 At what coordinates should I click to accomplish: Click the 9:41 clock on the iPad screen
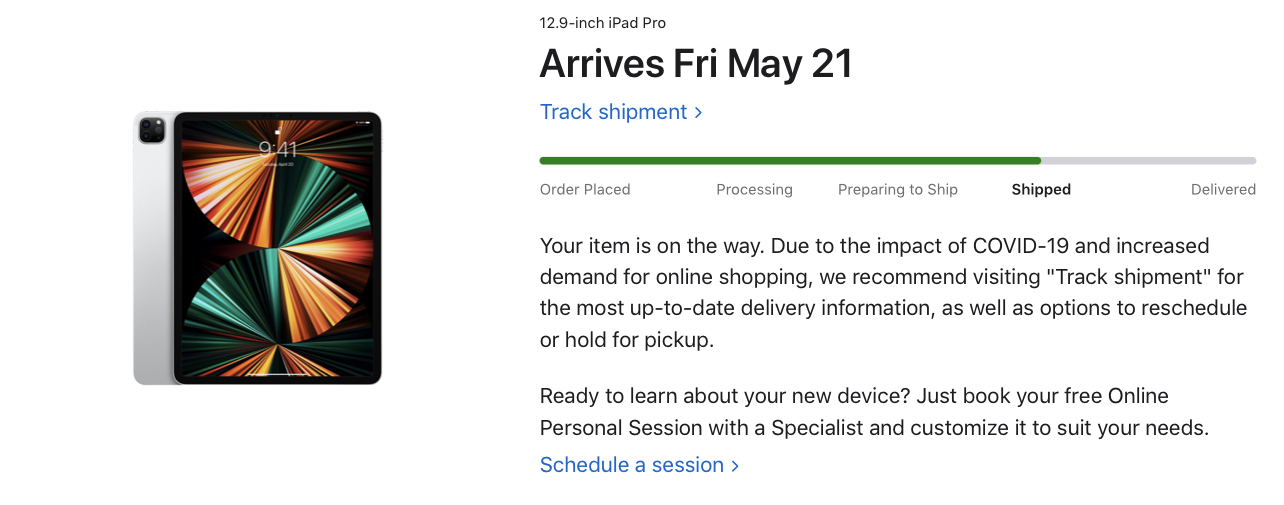(277, 149)
